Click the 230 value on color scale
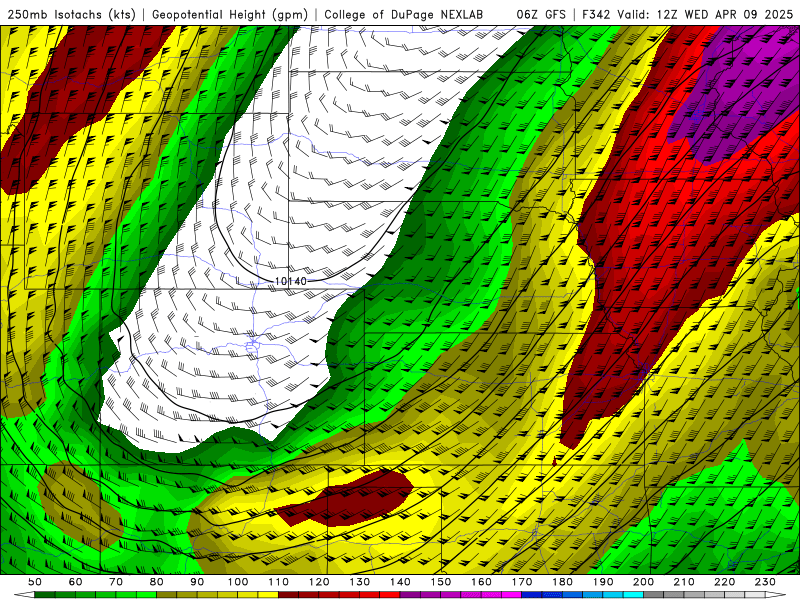 [x=765, y=582]
